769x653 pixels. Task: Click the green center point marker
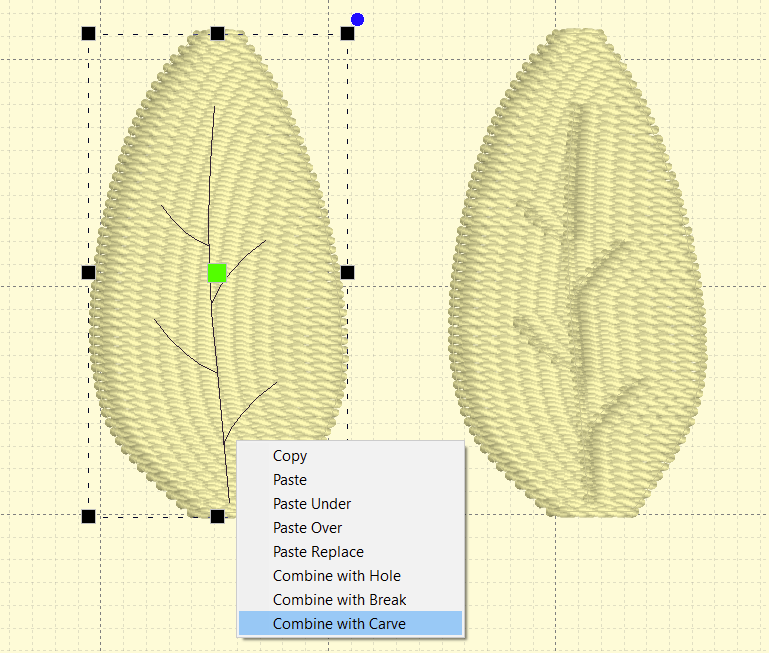pyautogui.click(x=217, y=272)
